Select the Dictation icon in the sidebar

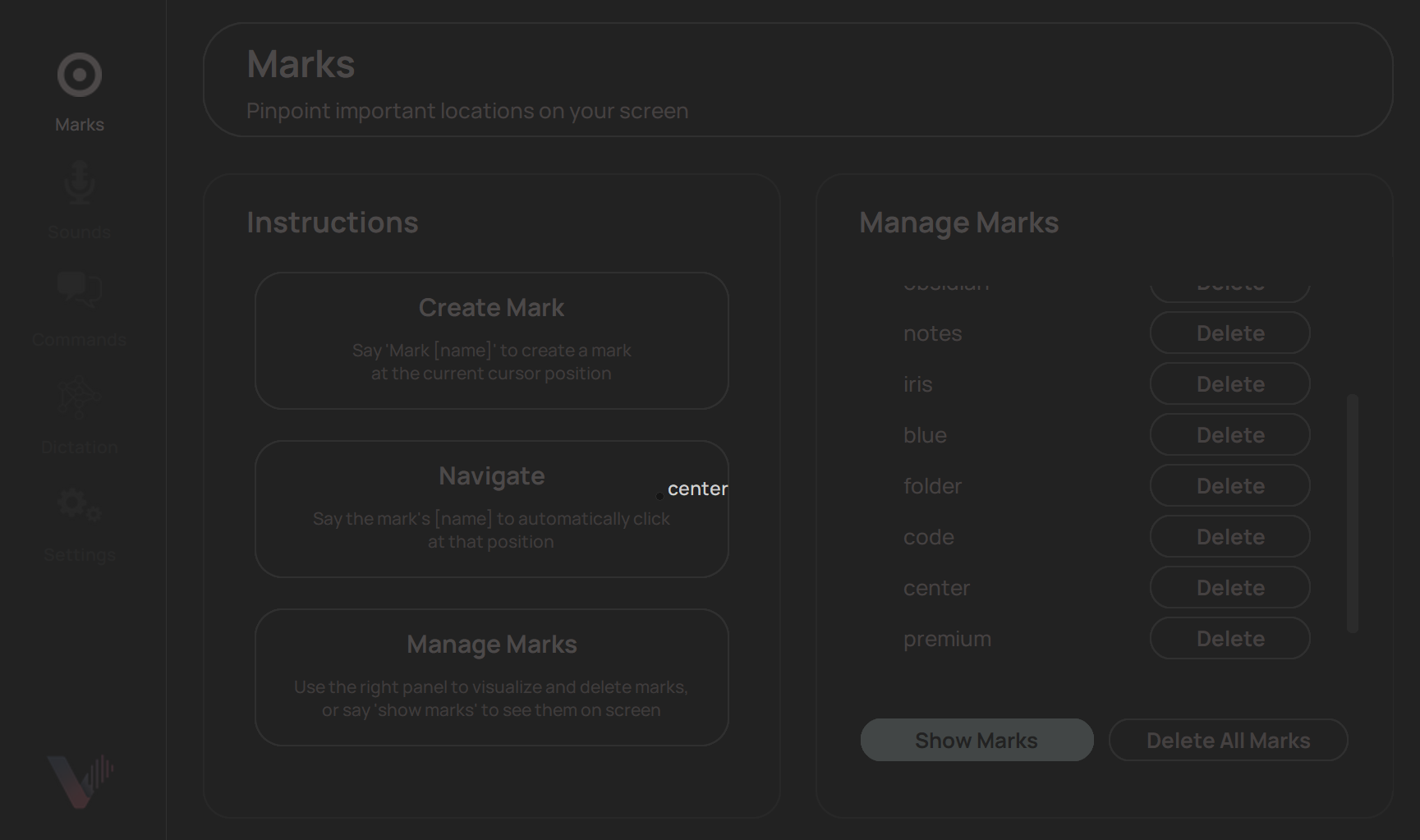click(x=79, y=397)
